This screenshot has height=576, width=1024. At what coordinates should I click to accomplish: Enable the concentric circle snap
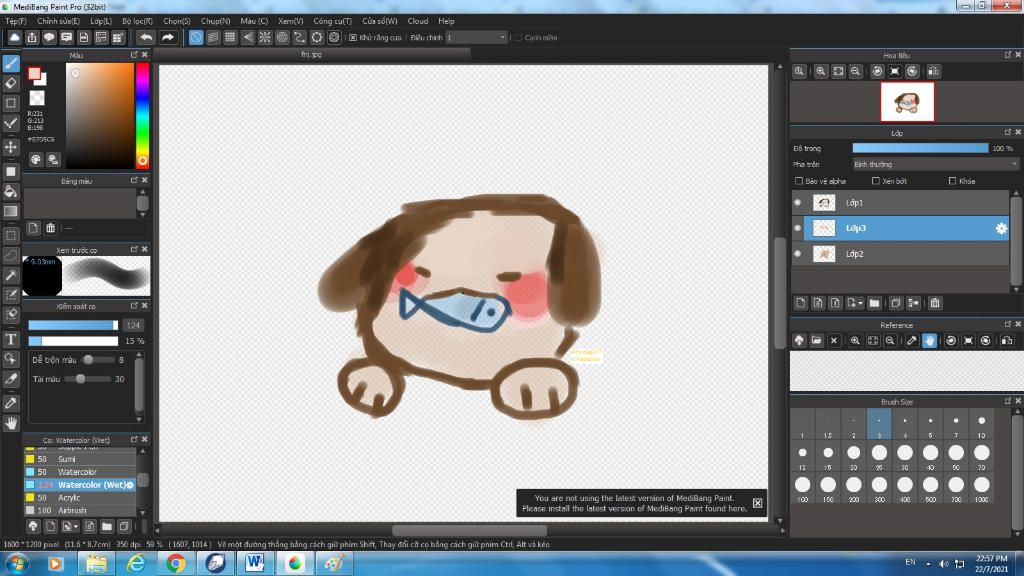(x=282, y=37)
